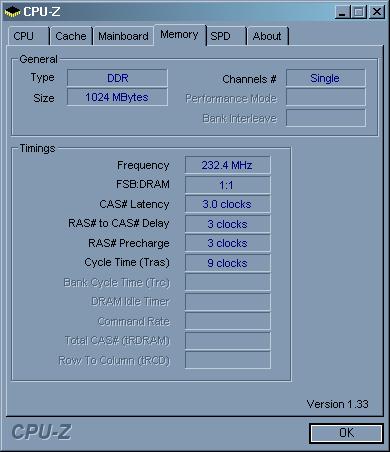Click the FSB:DRAM ratio value 1:1
The image size is (390, 452).
(228, 185)
